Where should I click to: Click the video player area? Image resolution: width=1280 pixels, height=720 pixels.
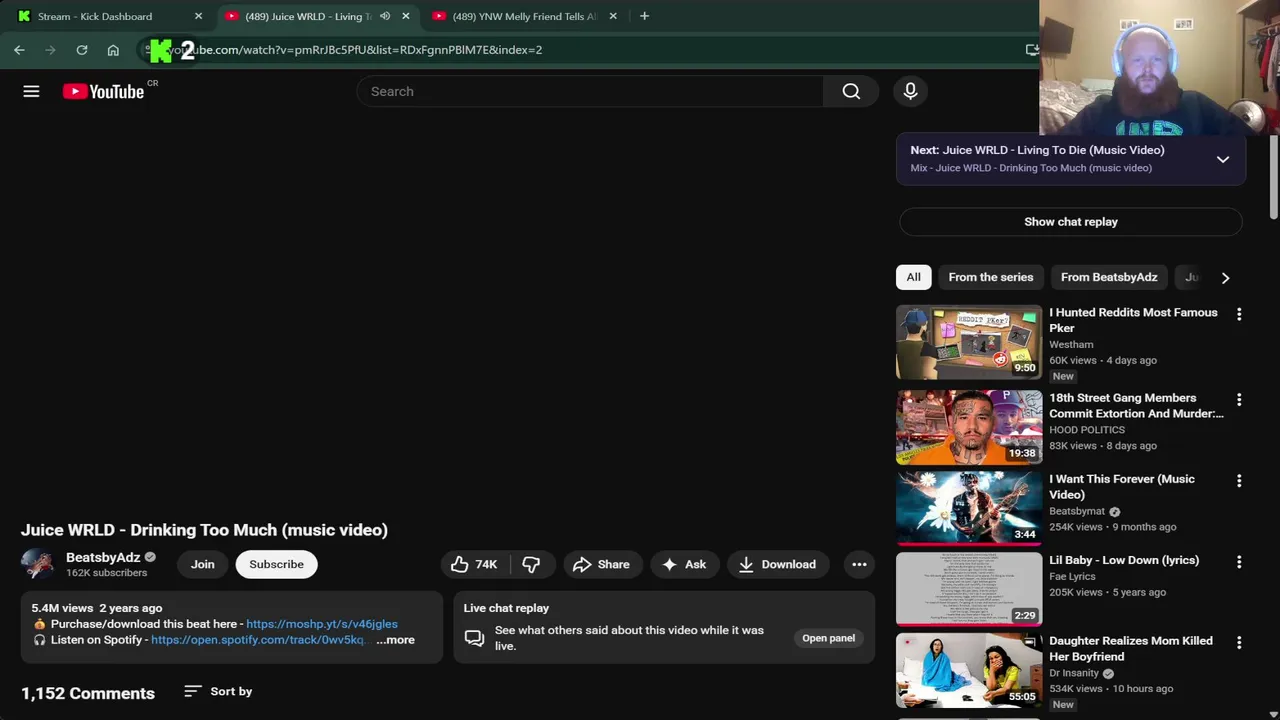pyautogui.click(x=447, y=315)
